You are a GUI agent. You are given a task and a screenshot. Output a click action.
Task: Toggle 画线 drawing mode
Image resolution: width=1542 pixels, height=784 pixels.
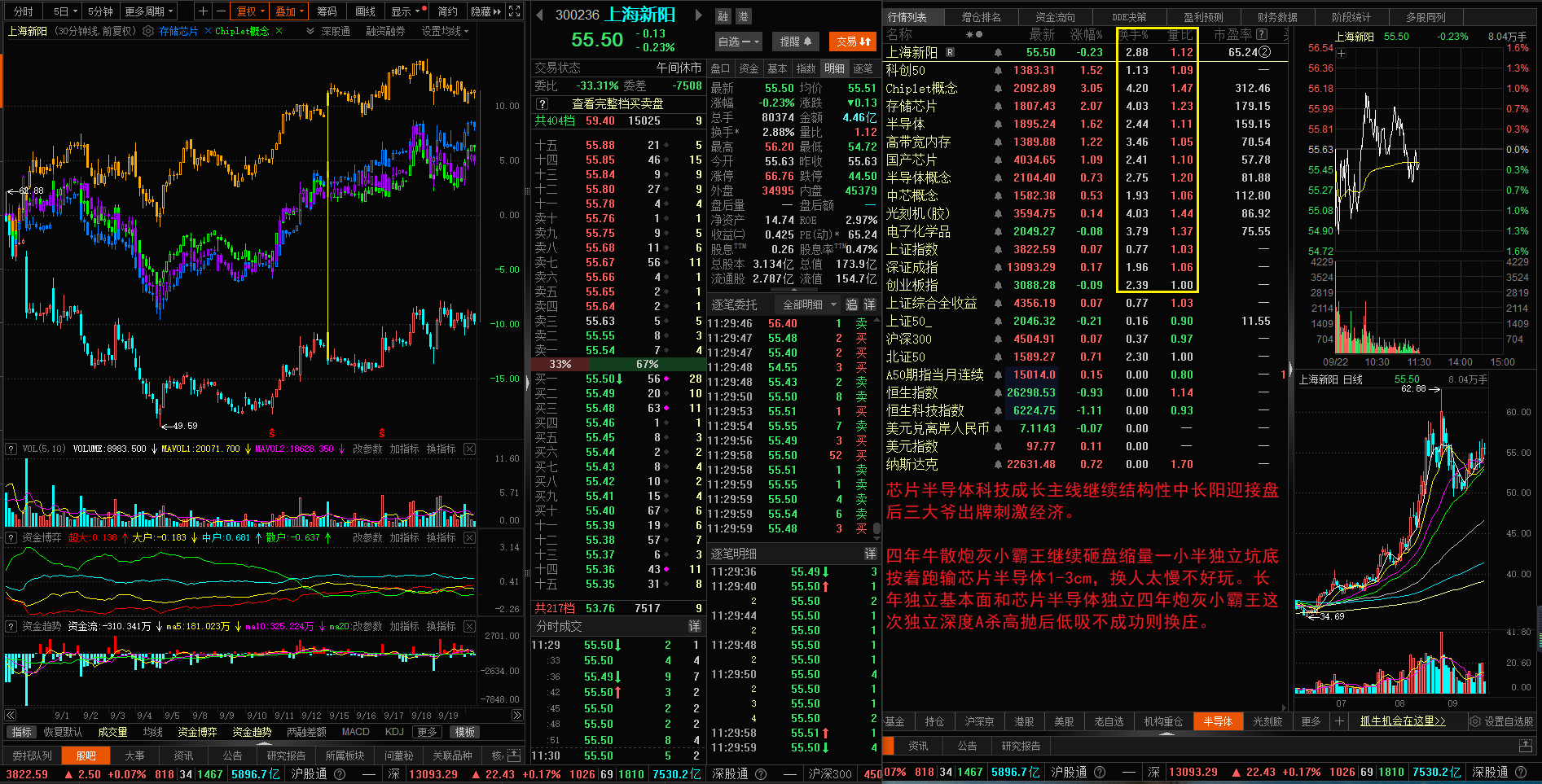click(x=365, y=11)
